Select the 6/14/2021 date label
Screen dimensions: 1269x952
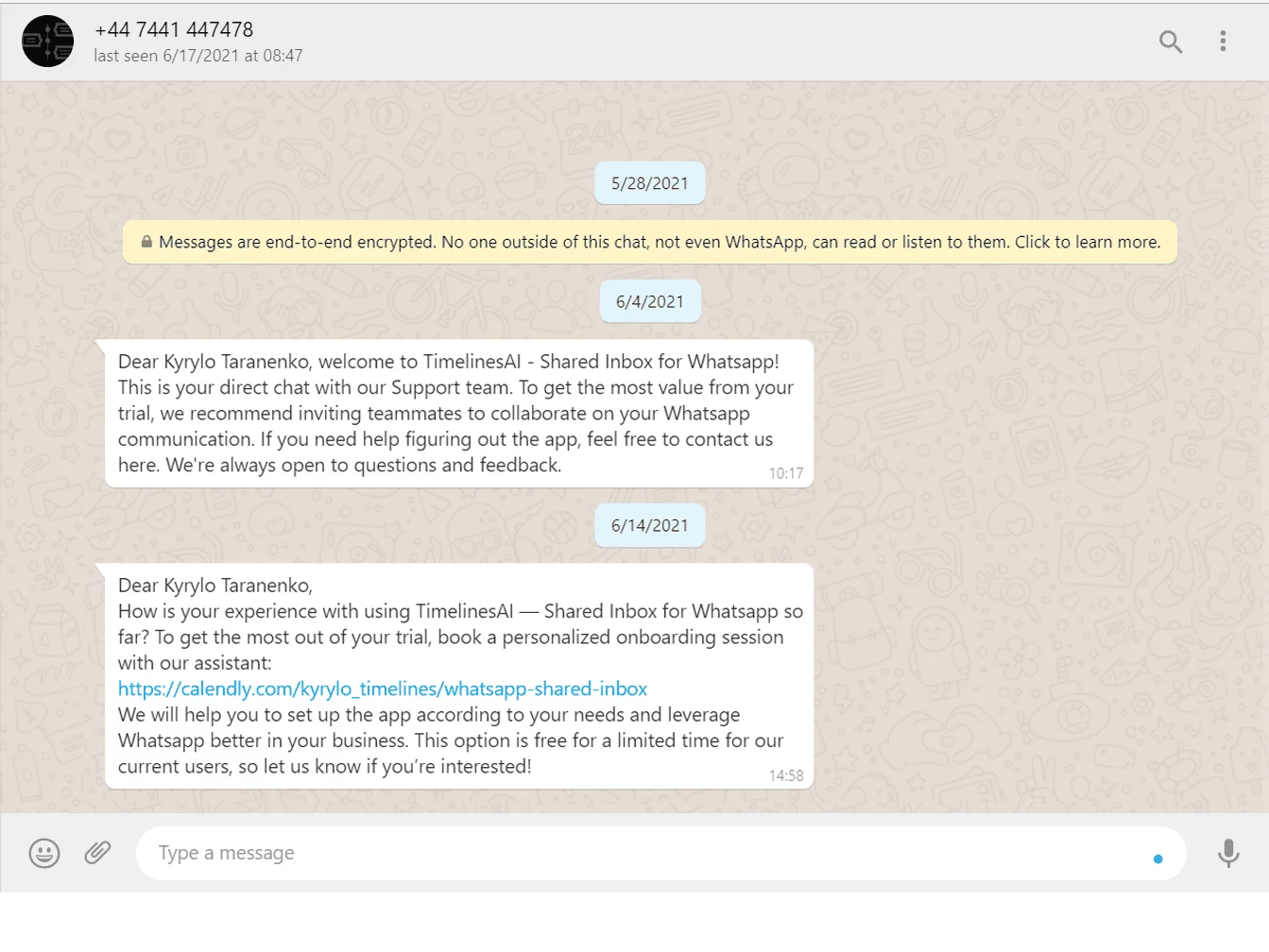(x=650, y=525)
